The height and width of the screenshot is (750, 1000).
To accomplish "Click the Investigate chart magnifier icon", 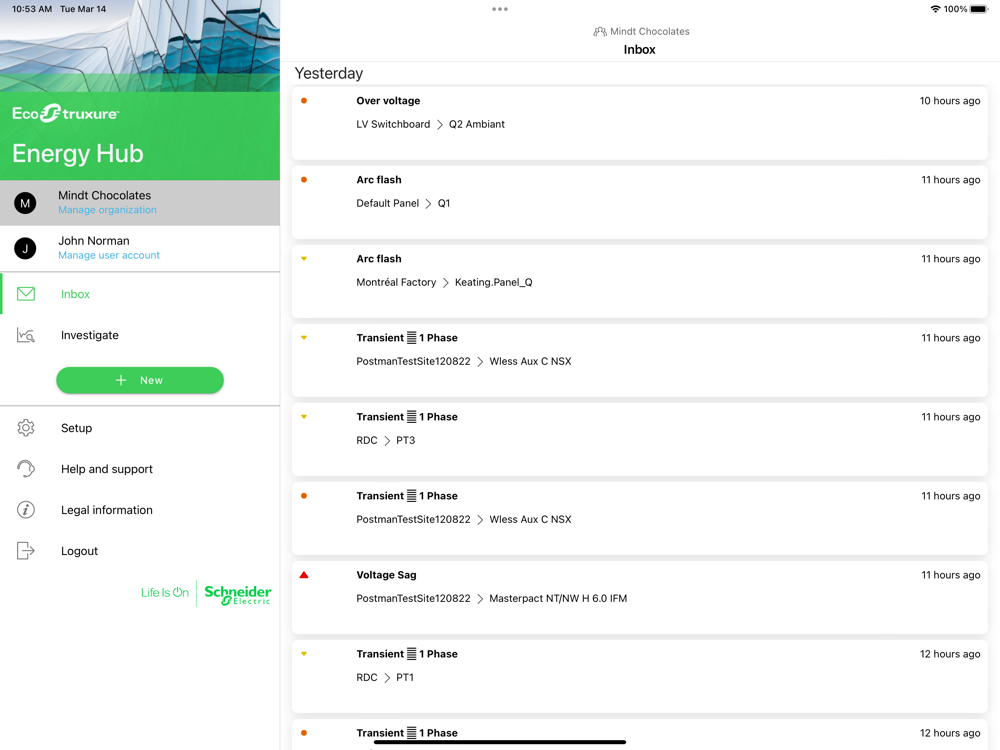I will [x=26, y=335].
